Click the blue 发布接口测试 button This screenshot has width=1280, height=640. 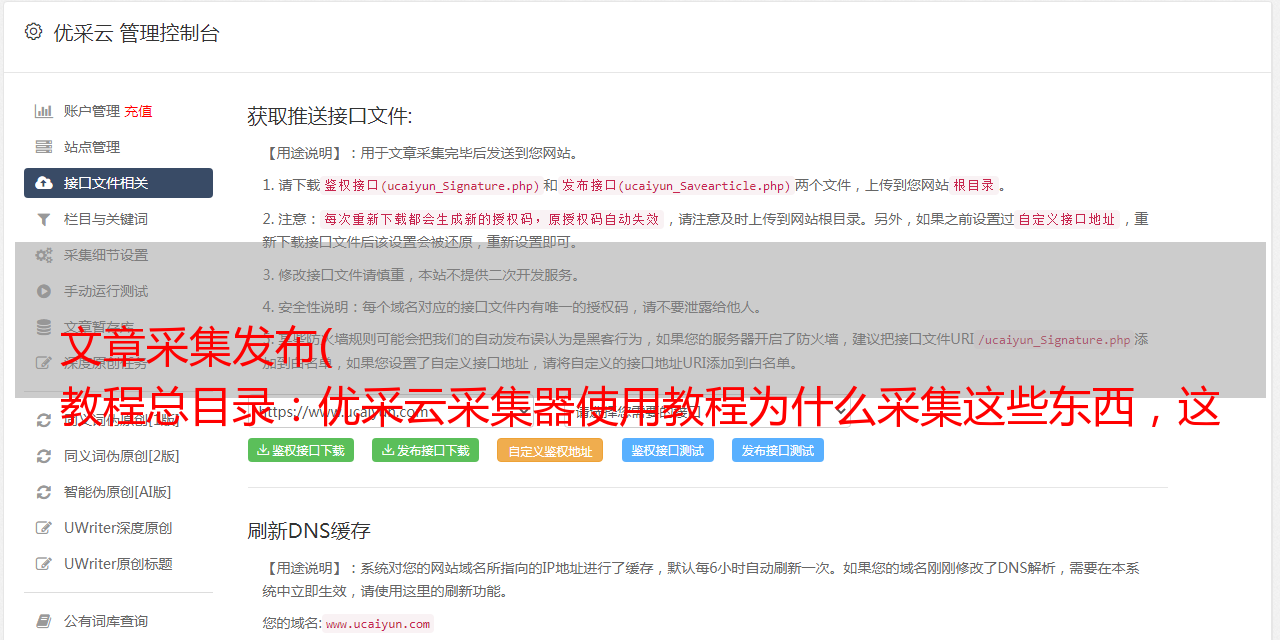(778, 451)
